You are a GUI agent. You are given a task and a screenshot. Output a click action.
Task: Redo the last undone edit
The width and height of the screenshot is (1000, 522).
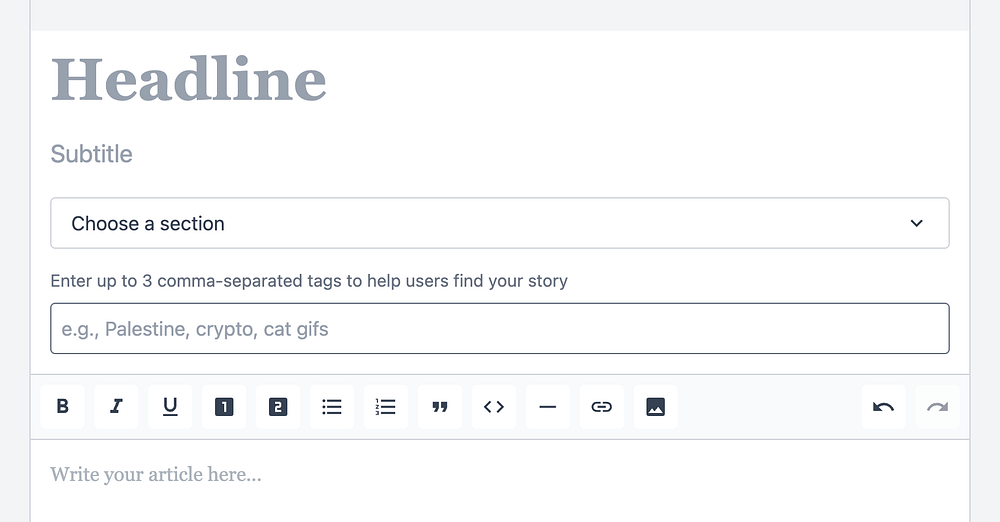pos(938,407)
